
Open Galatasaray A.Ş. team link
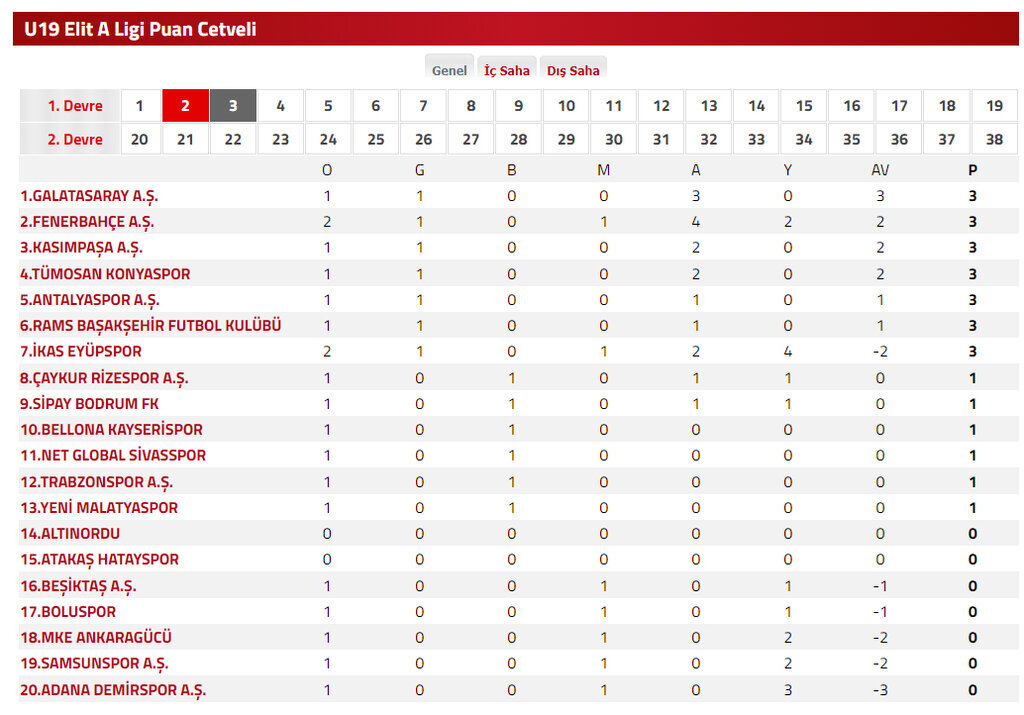click(89, 196)
